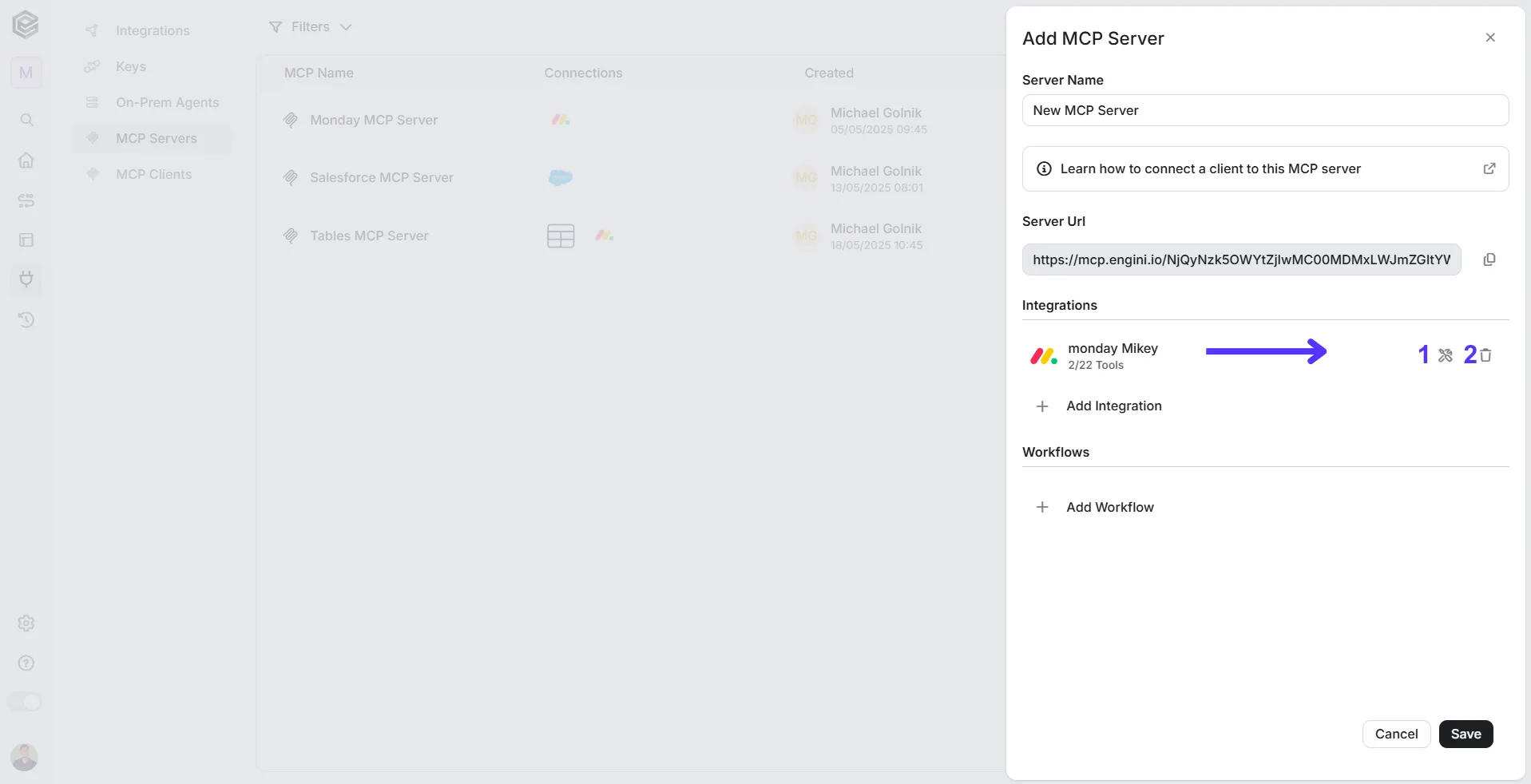Image resolution: width=1531 pixels, height=784 pixels.
Task: Open Integrations in the side menu
Action: [152, 30]
